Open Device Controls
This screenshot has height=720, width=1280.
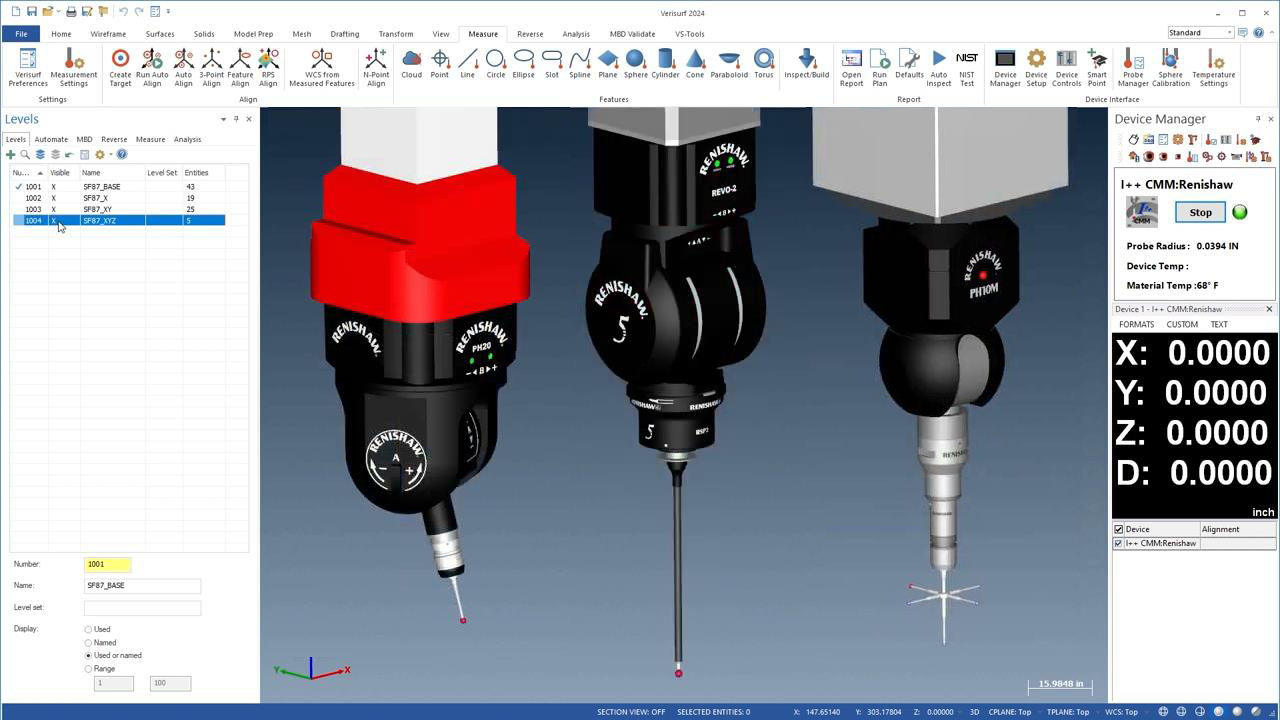pos(1067,68)
